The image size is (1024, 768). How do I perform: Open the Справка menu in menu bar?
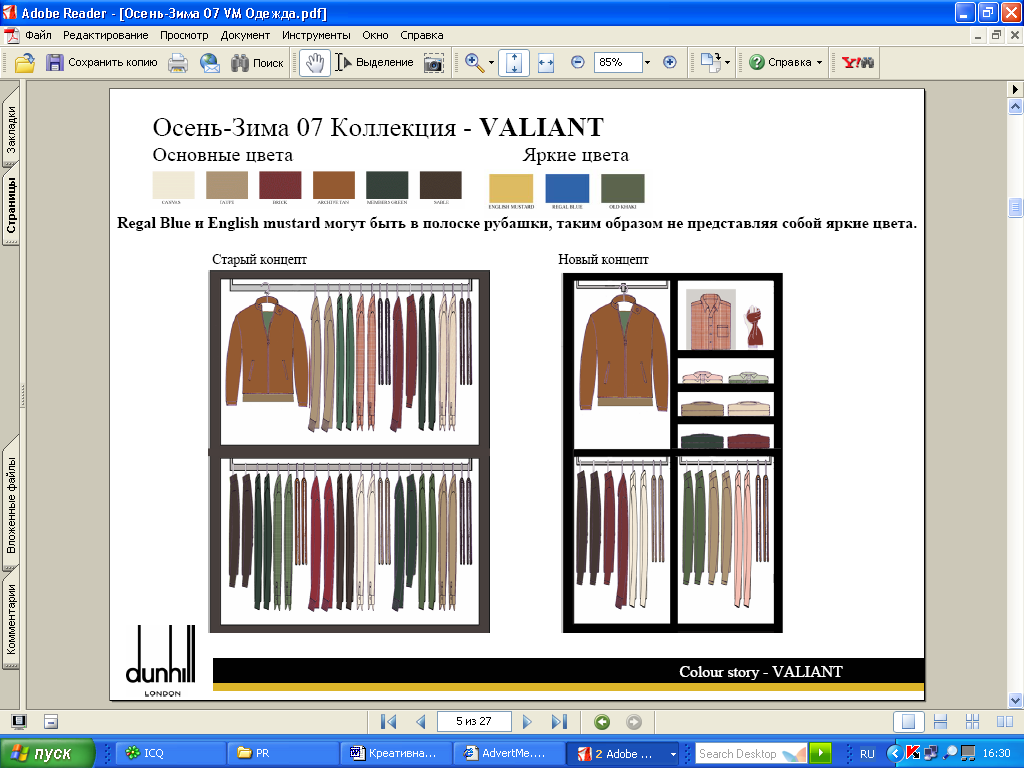(x=422, y=35)
